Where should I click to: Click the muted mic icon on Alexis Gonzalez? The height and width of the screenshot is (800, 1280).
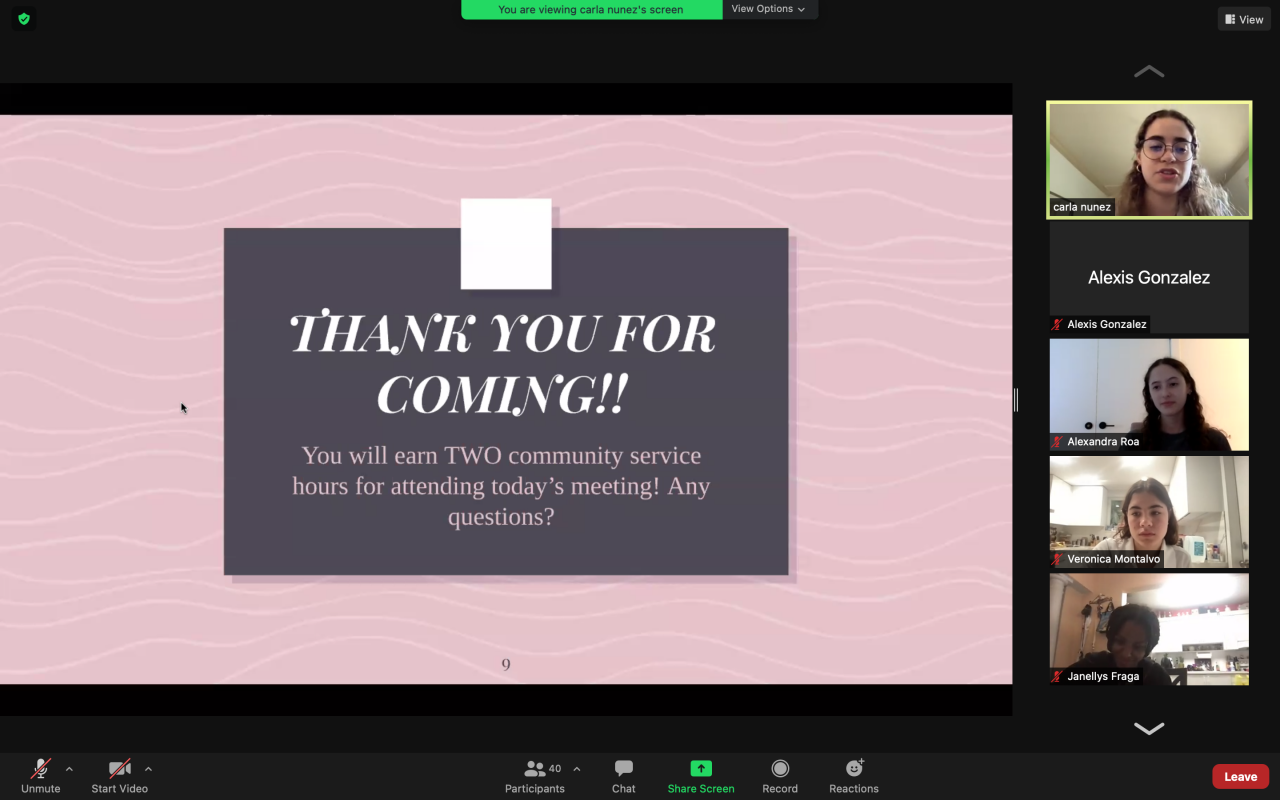pyautogui.click(x=1057, y=324)
